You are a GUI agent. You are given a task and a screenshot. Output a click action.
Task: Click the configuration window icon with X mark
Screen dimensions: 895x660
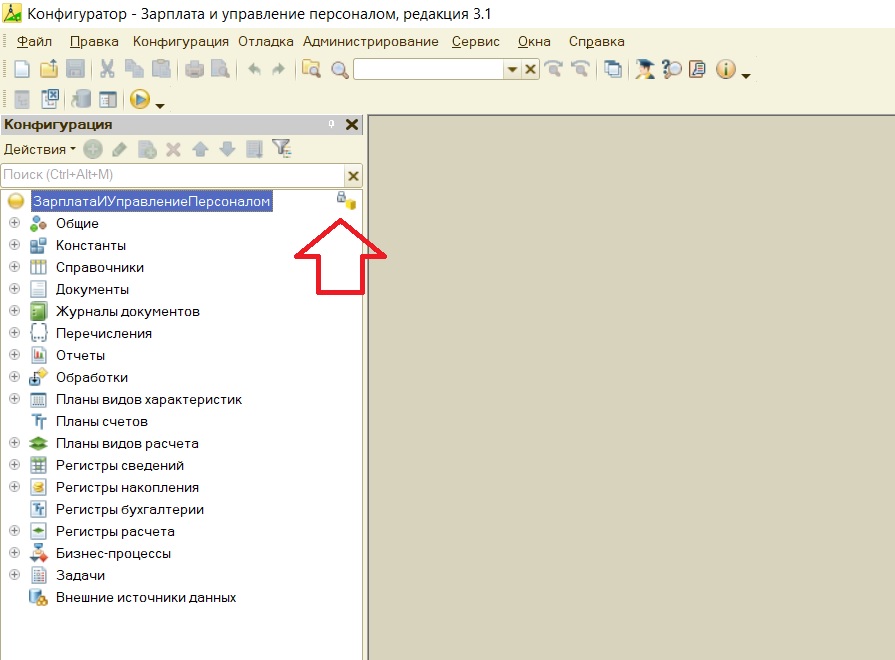[x=50, y=98]
